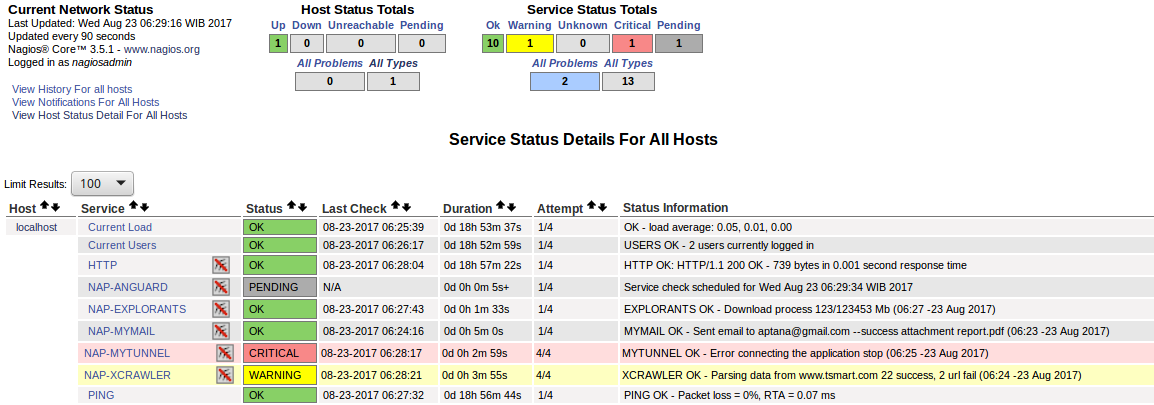Click notifications-disabled icon for NAP-MYMAIL

[x=220, y=331]
